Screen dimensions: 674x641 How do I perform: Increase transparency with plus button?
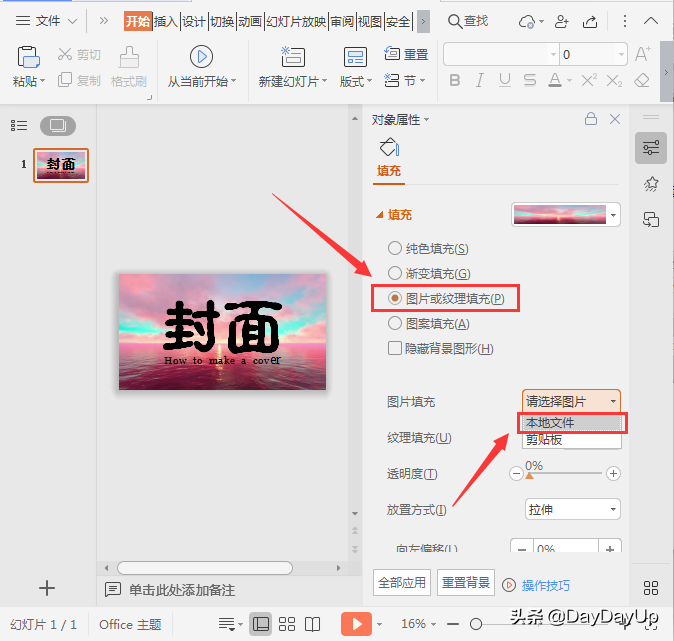(x=613, y=473)
